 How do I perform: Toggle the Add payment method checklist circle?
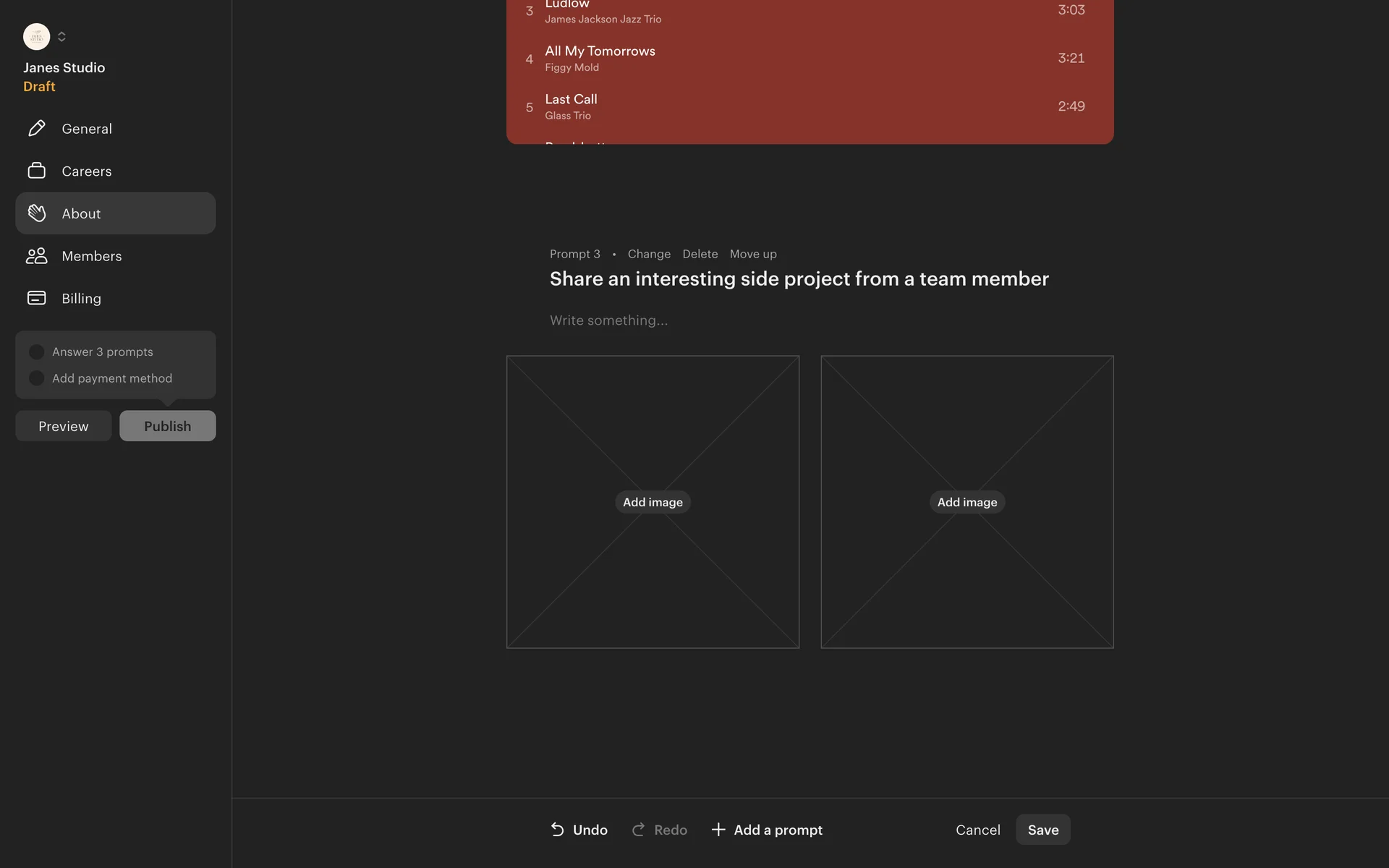pyautogui.click(x=36, y=378)
